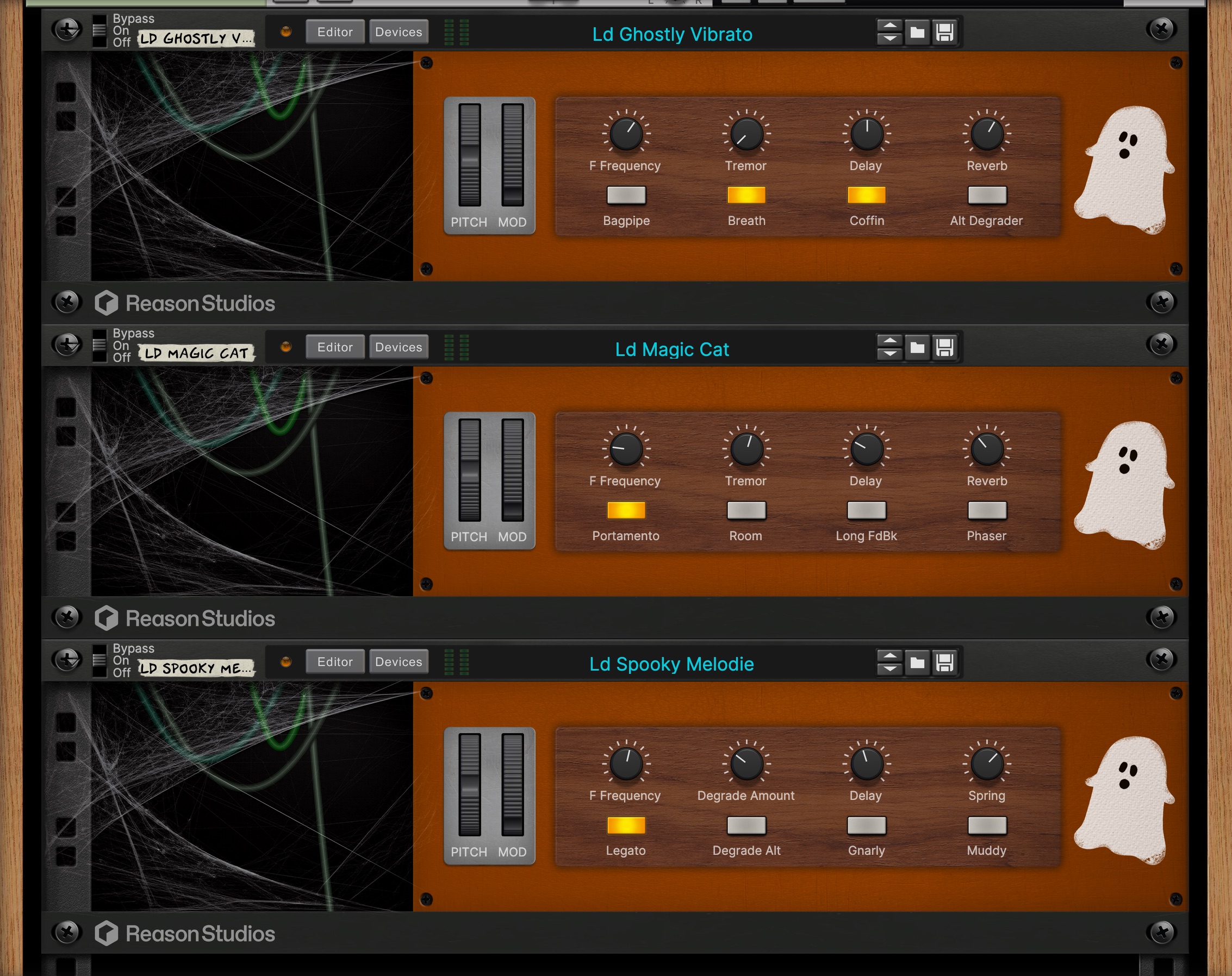Click ghost image on Ld Ghostly Vibrato
The image size is (1232, 976).
click(x=1124, y=170)
